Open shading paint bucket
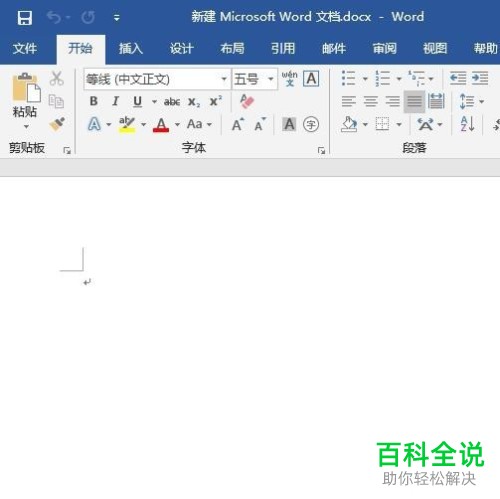This screenshot has height=499, width=500. pyautogui.click(x=349, y=125)
